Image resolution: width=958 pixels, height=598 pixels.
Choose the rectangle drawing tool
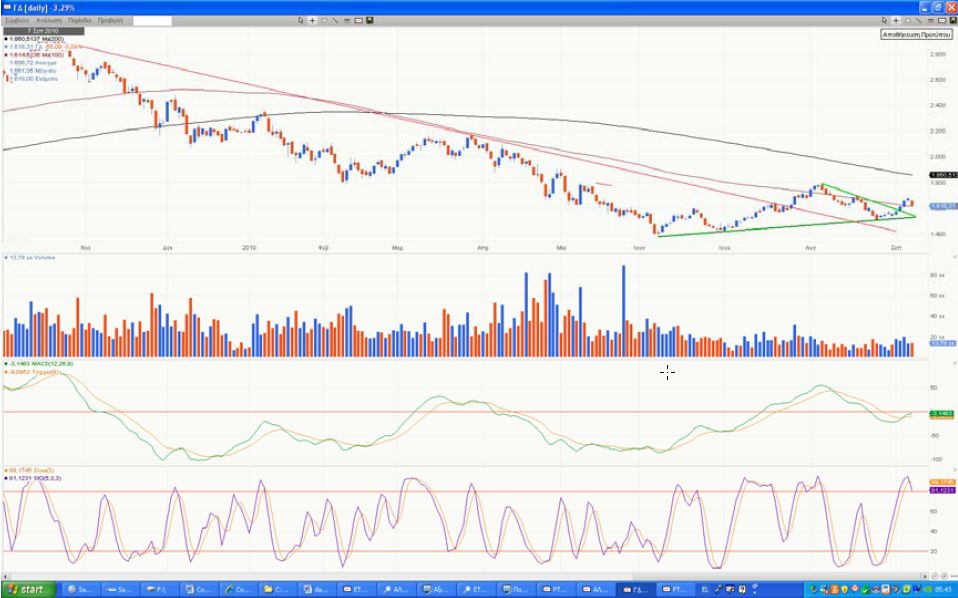(x=324, y=20)
